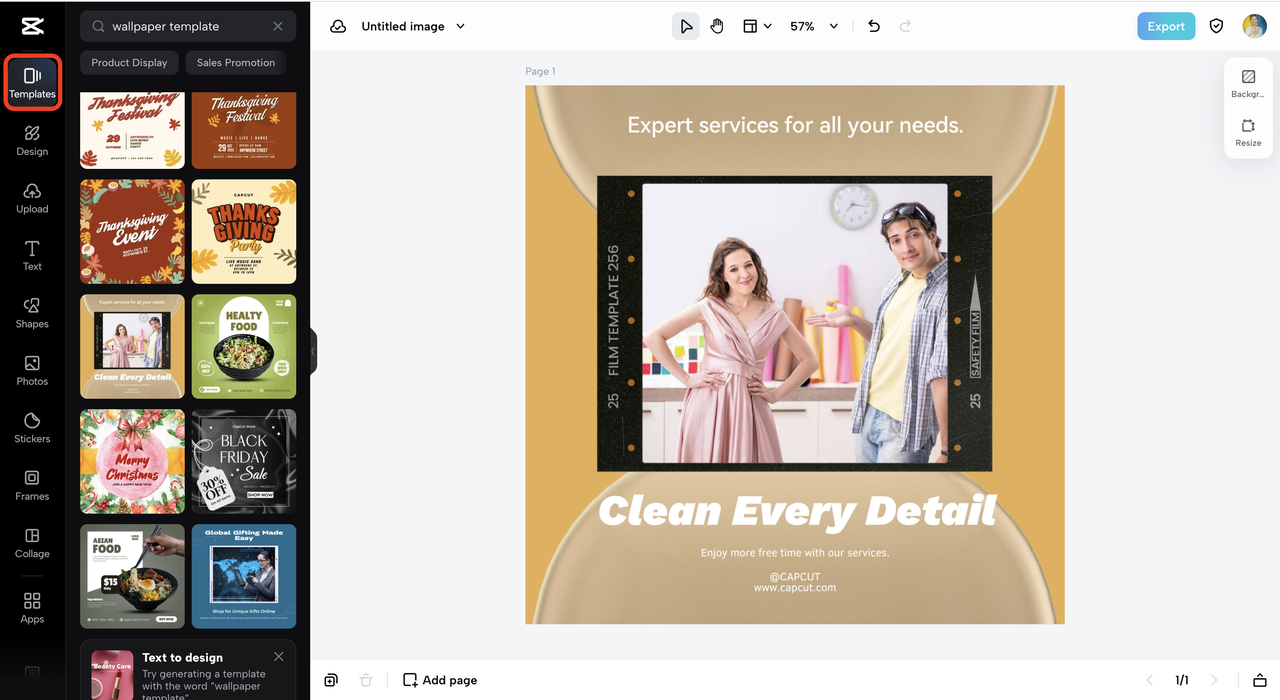The image size is (1280, 700).
Task: Select the Global Gifting Made Easy template
Action: pyautogui.click(x=244, y=576)
